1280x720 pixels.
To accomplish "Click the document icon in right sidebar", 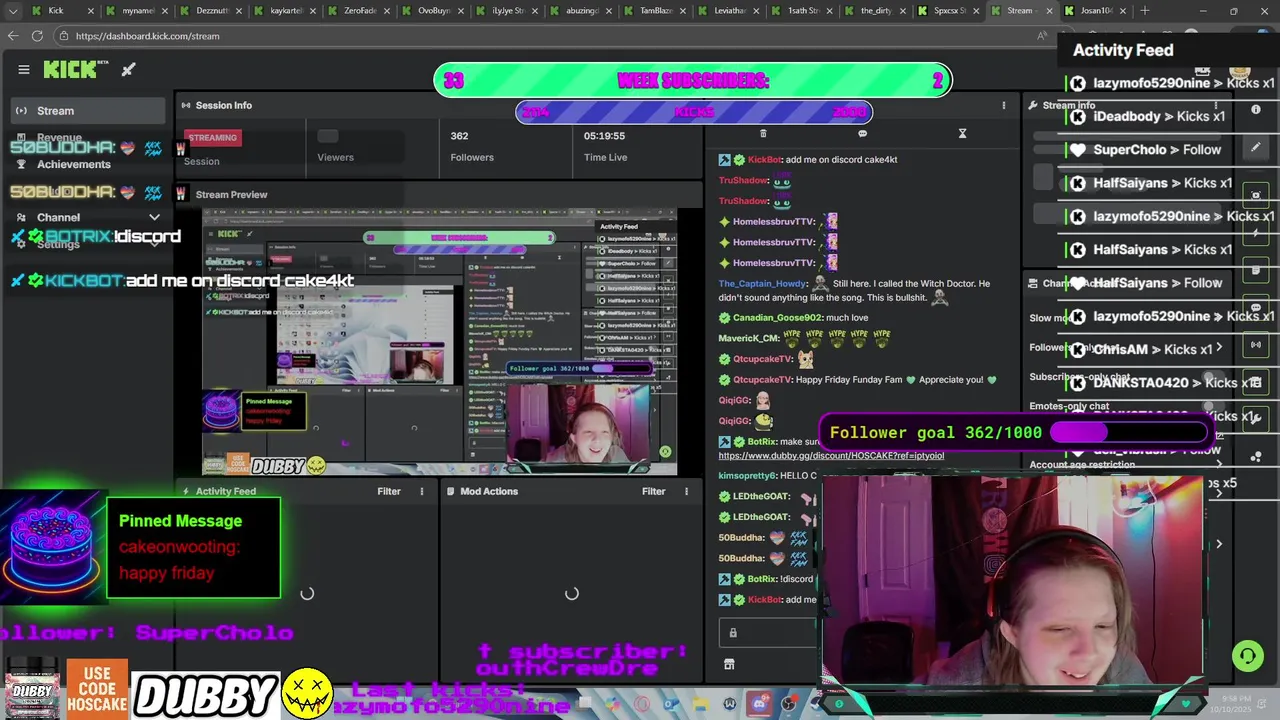I will [x=1256, y=270].
